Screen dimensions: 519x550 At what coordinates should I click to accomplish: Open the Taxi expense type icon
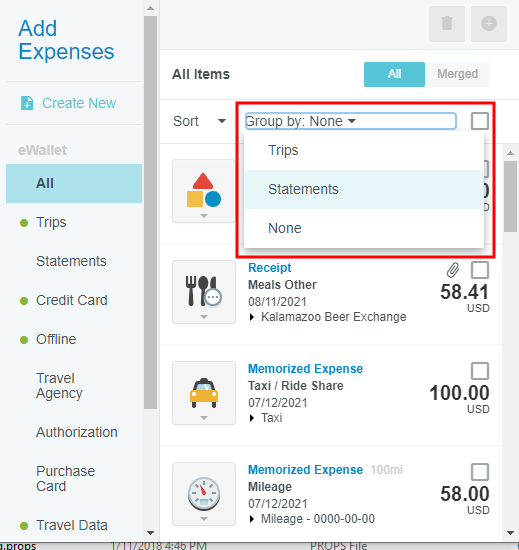[204, 393]
